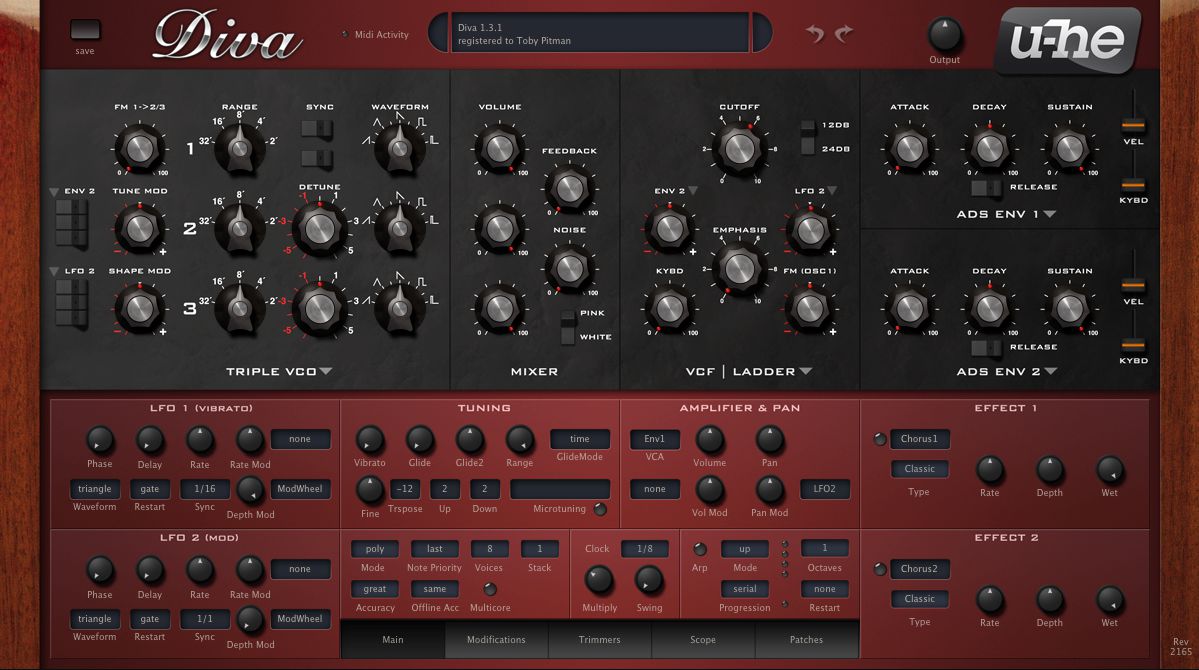The width and height of the screenshot is (1199, 670).
Task: Toggle ADS ENV 1 Release switch
Action: (x=986, y=187)
